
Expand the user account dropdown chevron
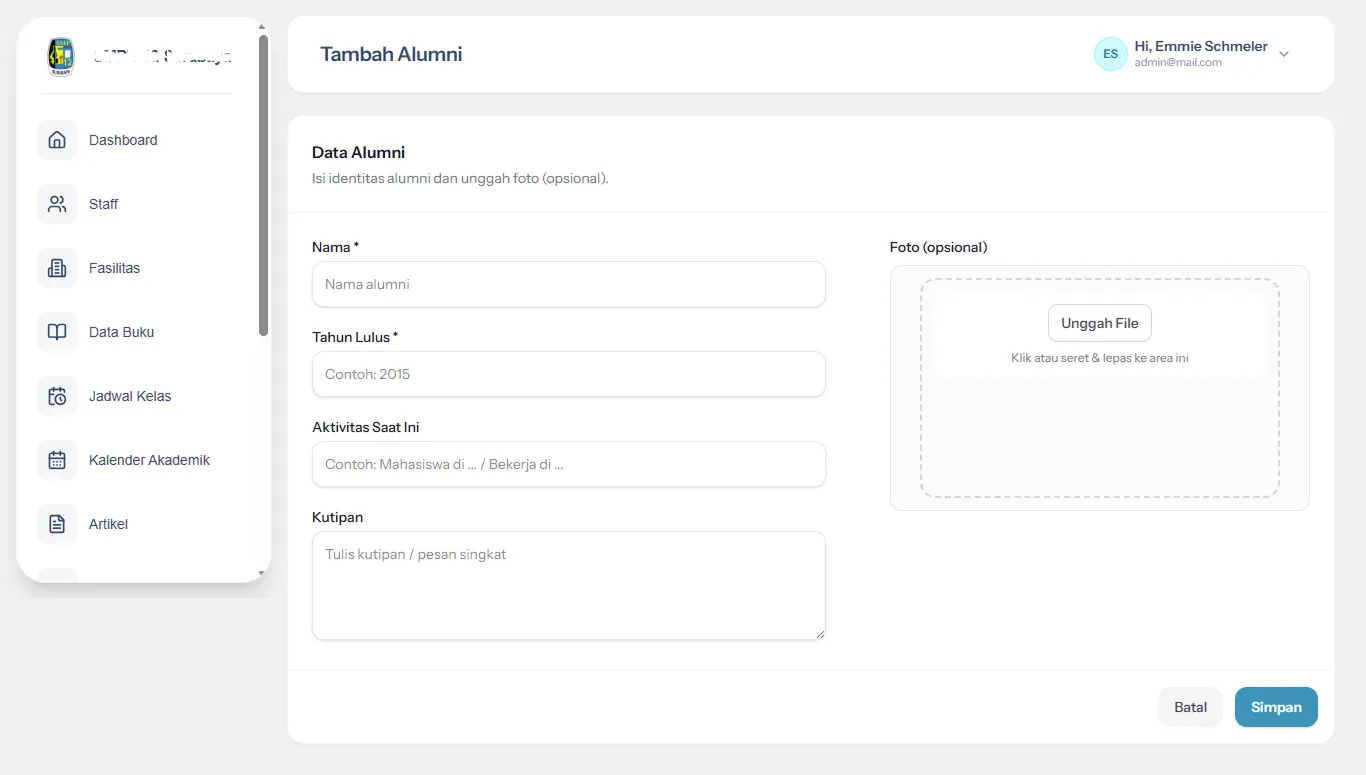tap(1284, 54)
